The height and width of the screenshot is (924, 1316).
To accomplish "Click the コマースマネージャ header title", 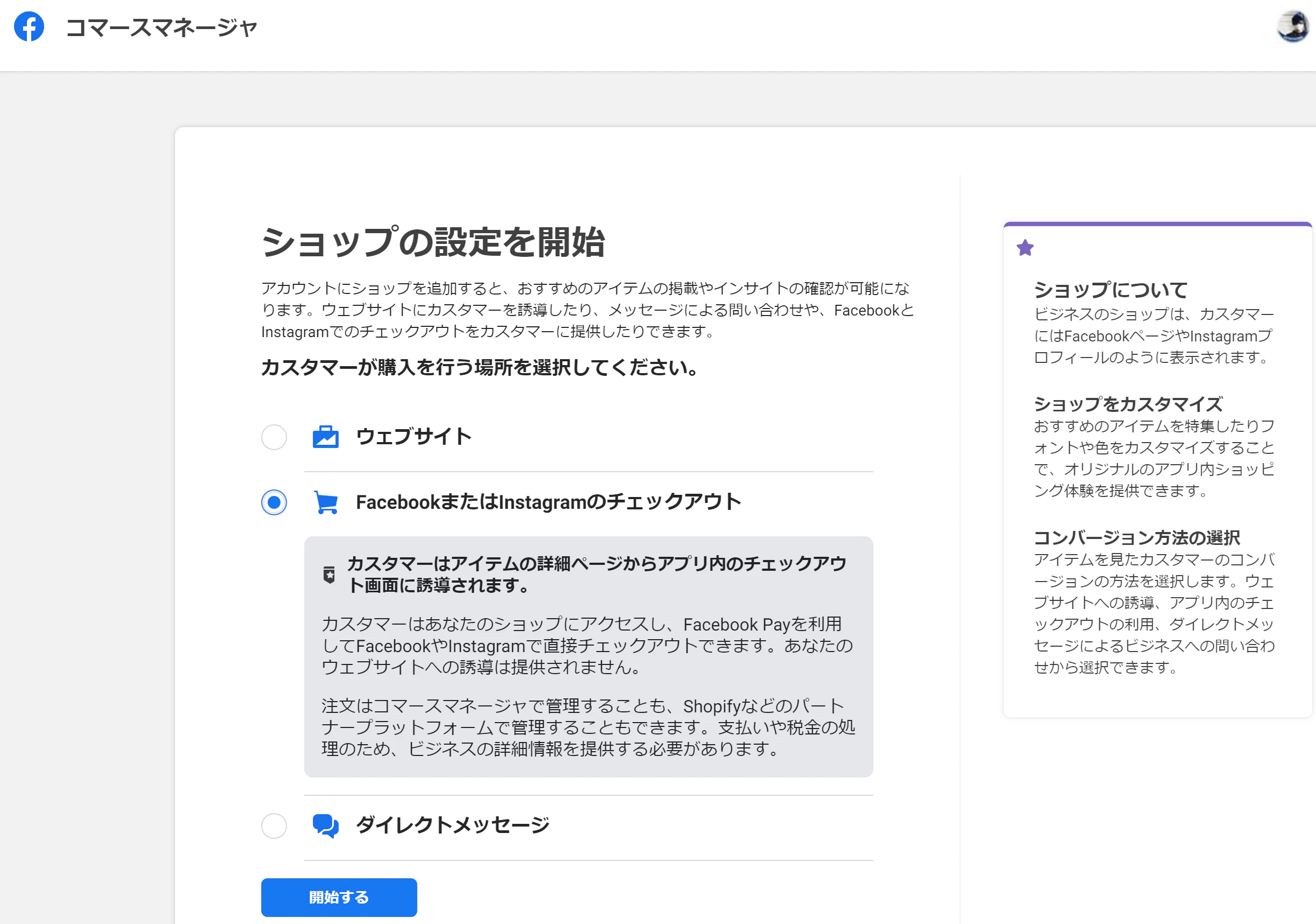I will click(x=161, y=27).
